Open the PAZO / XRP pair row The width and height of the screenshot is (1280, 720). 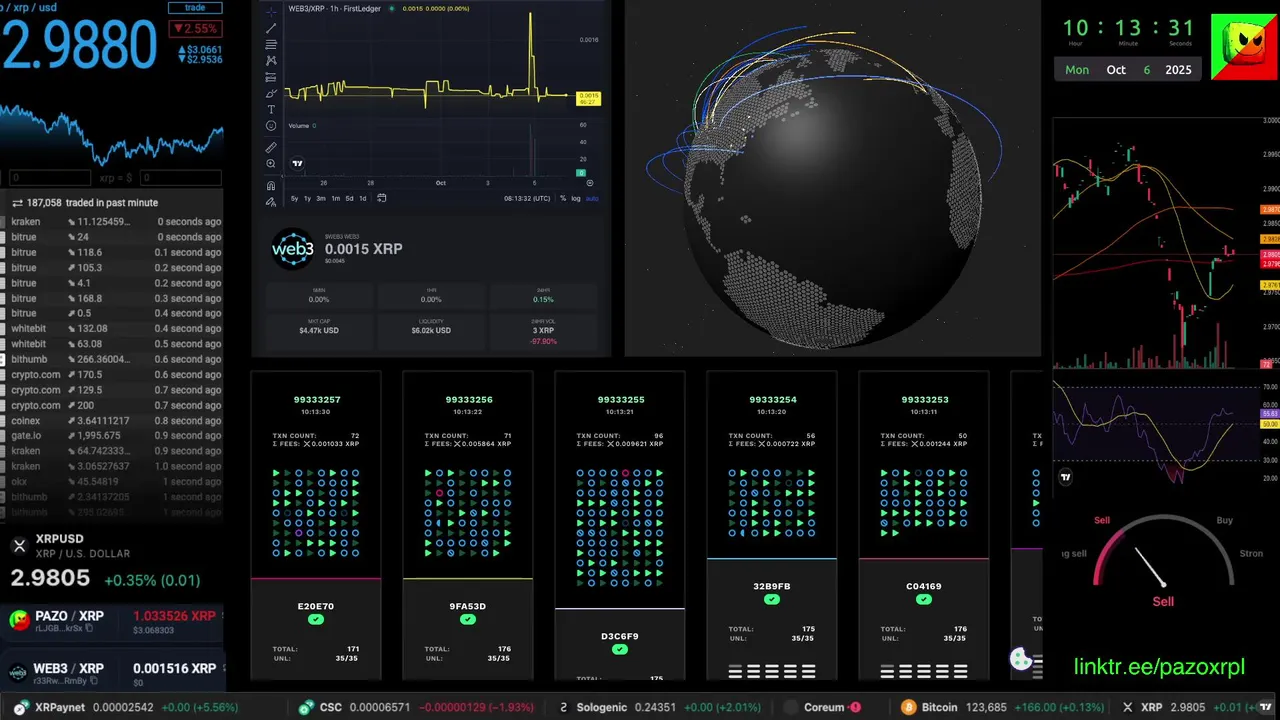coord(112,621)
